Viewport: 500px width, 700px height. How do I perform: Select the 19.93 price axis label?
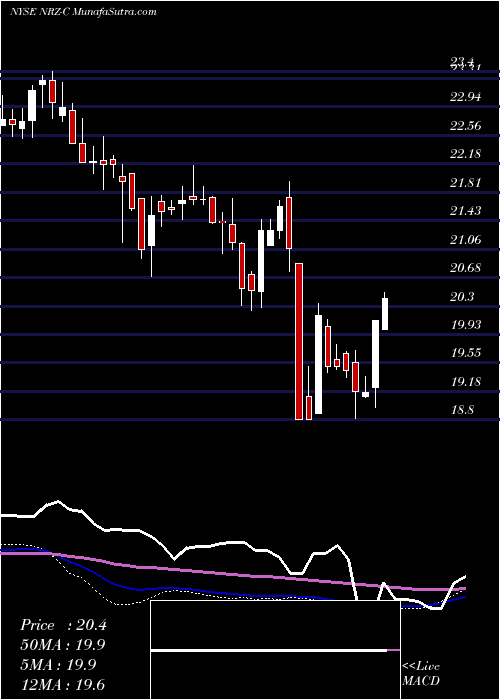tap(466, 325)
